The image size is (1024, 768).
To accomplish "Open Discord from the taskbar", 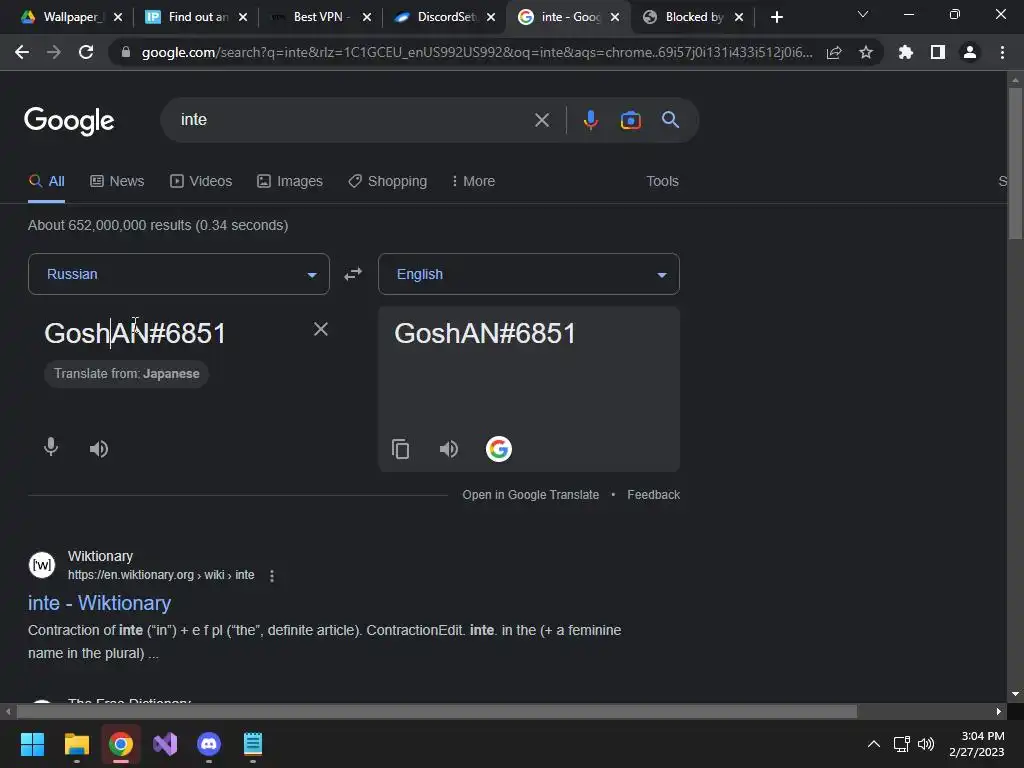I will click(209, 744).
